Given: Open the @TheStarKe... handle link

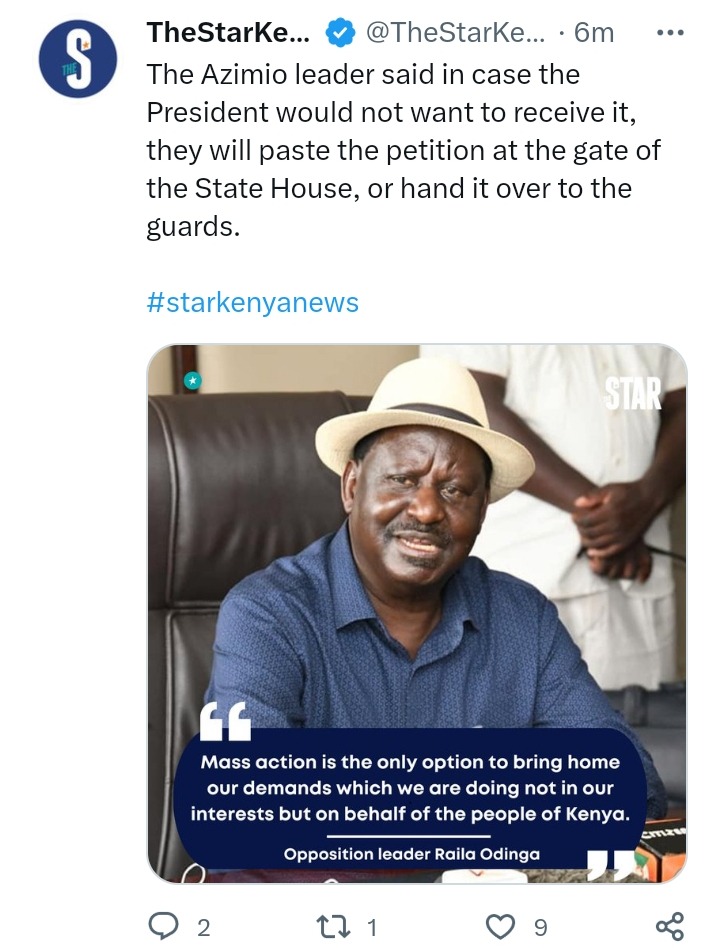Looking at the screenshot, I should click(454, 33).
